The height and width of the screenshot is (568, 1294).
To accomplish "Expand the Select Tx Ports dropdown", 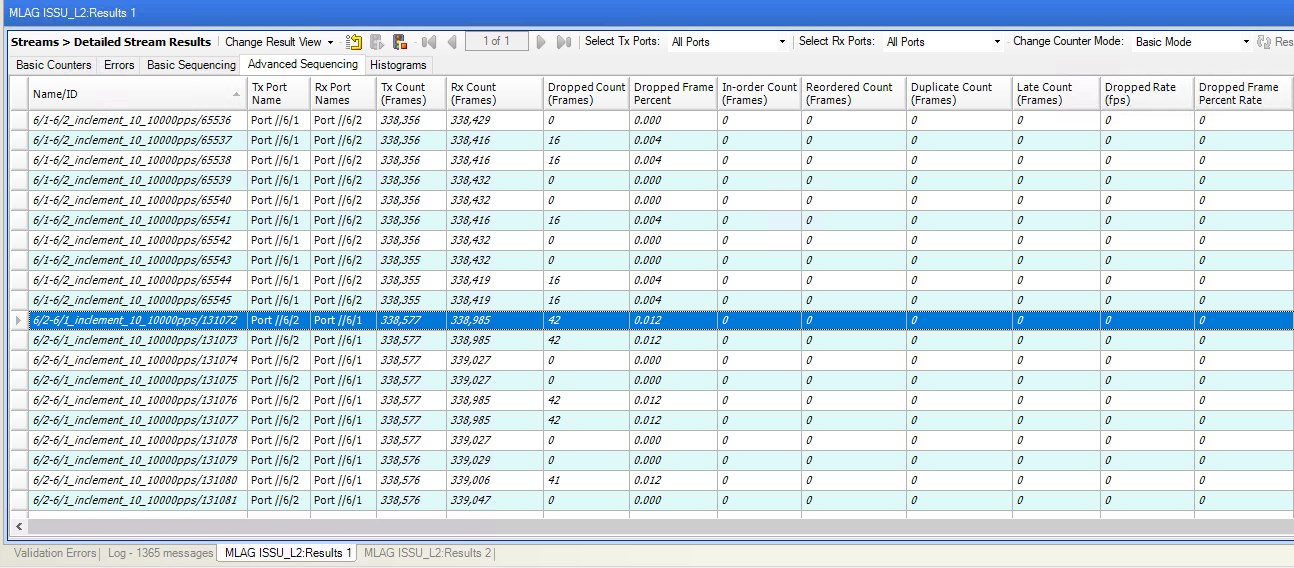I will [782, 42].
